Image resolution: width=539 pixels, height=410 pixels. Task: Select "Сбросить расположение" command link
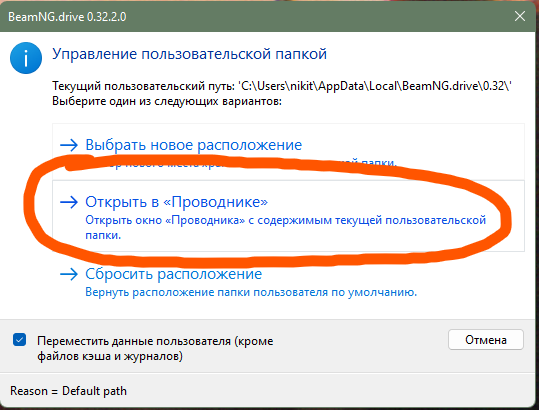pos(288,282)
